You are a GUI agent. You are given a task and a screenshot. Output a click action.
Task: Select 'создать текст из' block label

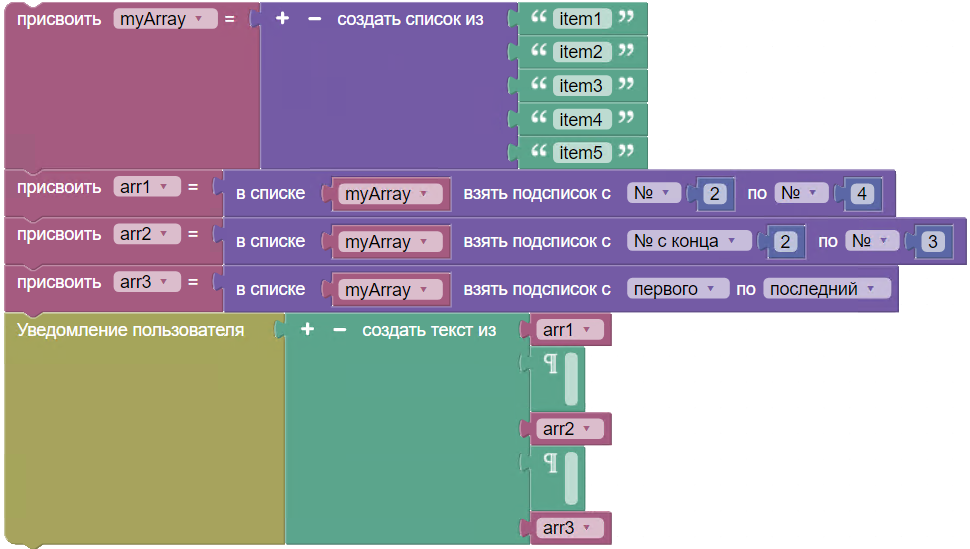click(x=429, y=331)
